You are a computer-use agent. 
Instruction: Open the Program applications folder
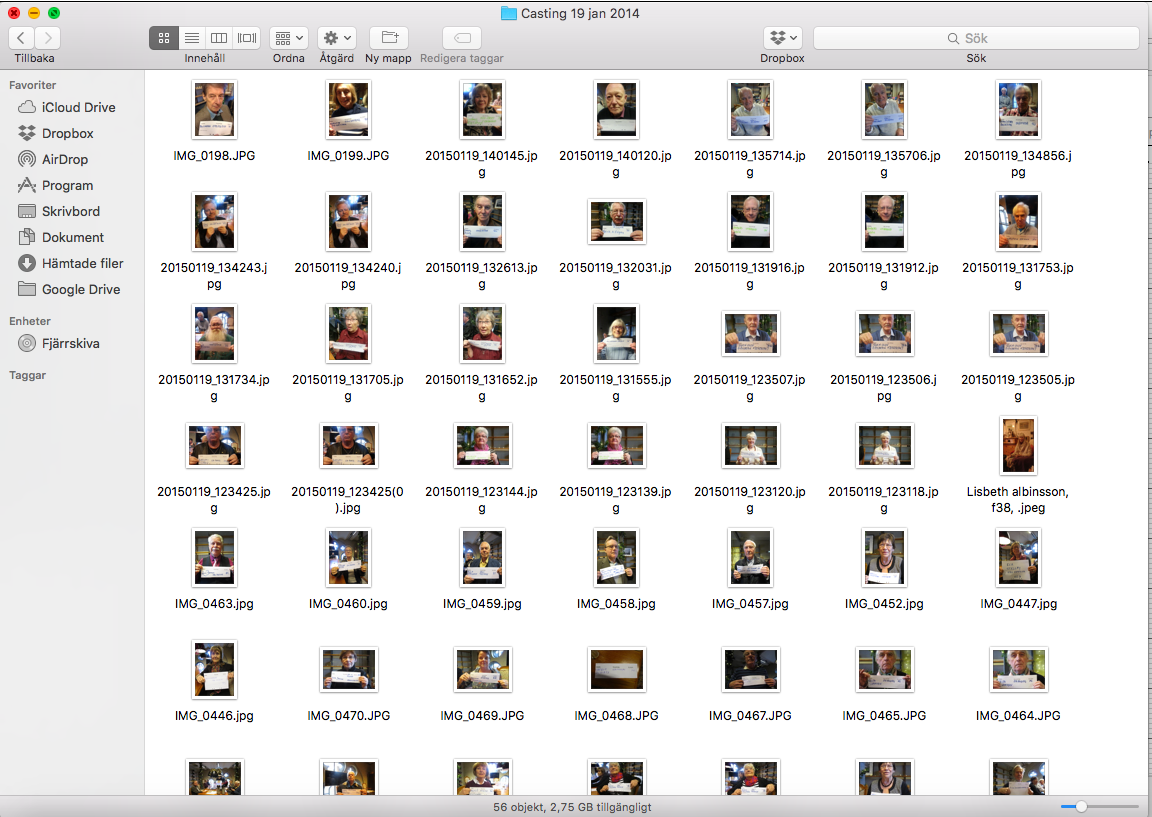tap(67, 185)
